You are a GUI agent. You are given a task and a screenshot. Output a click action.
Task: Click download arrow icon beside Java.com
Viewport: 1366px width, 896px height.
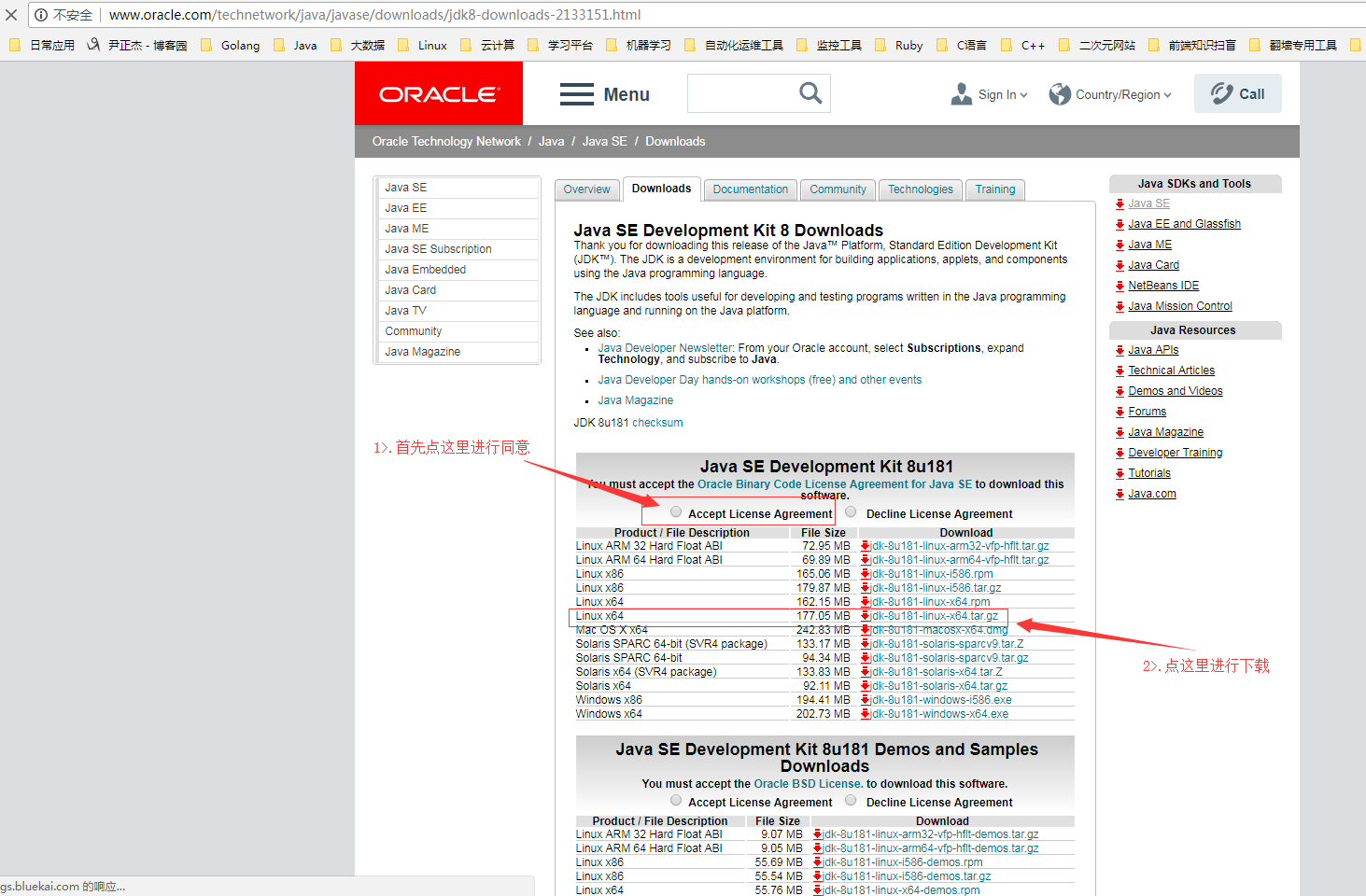1120,494
